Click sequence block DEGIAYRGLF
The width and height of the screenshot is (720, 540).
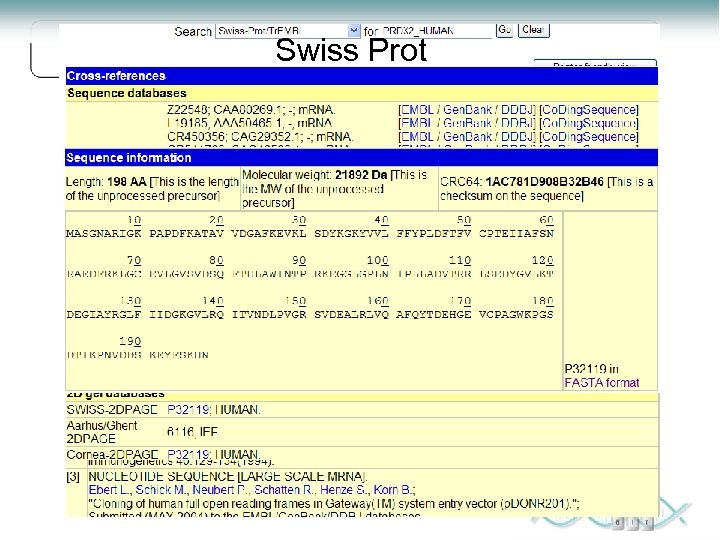(104, 315)
